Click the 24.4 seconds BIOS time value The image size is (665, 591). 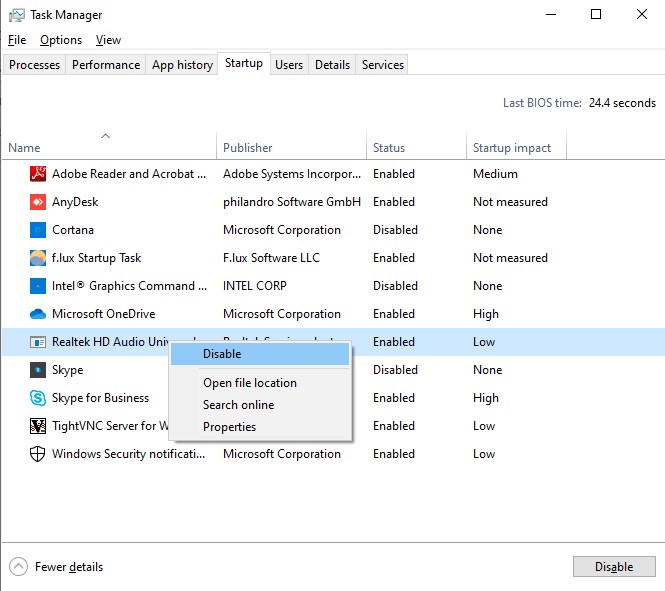coord(622,103)
